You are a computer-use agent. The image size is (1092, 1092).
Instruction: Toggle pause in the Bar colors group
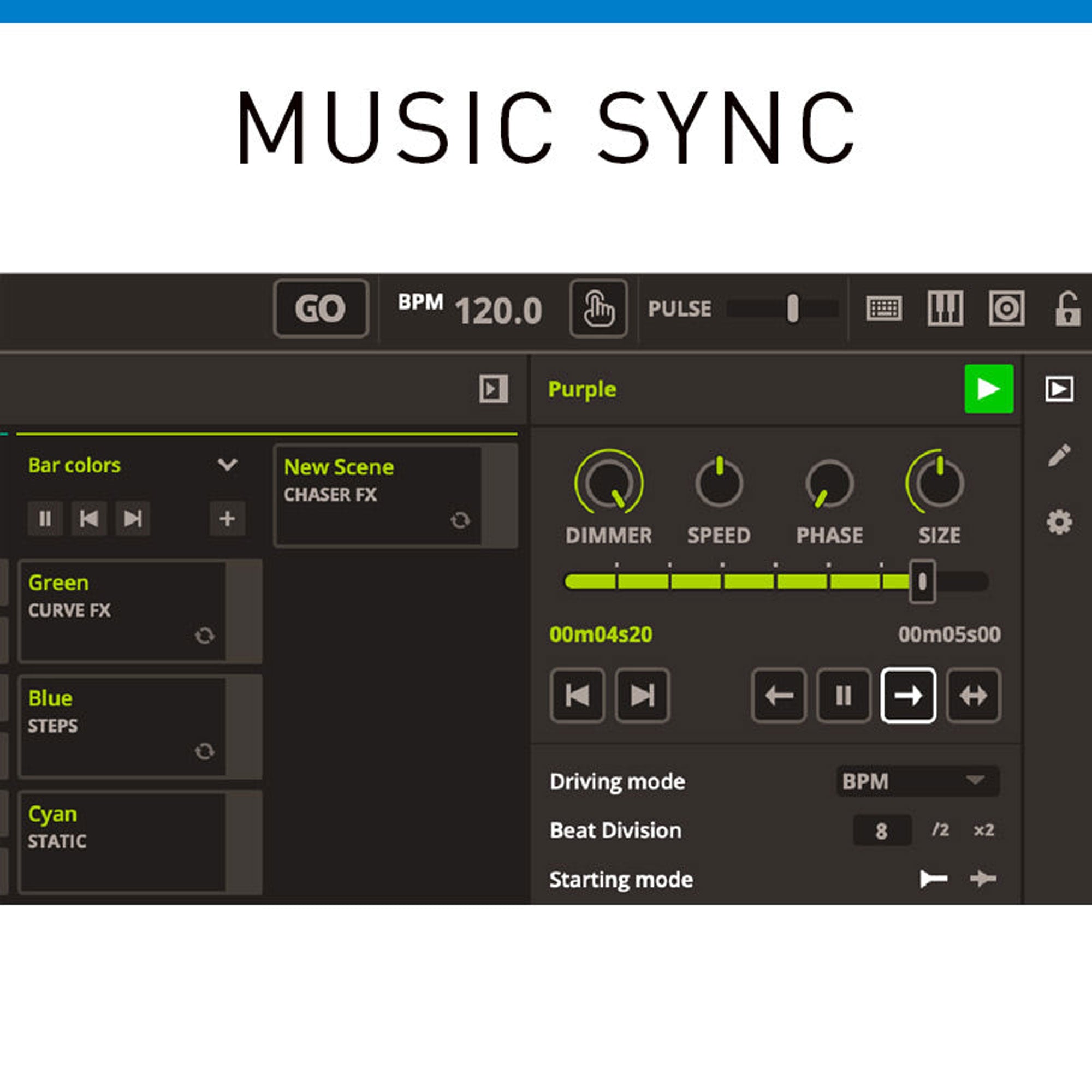[45, 518]
